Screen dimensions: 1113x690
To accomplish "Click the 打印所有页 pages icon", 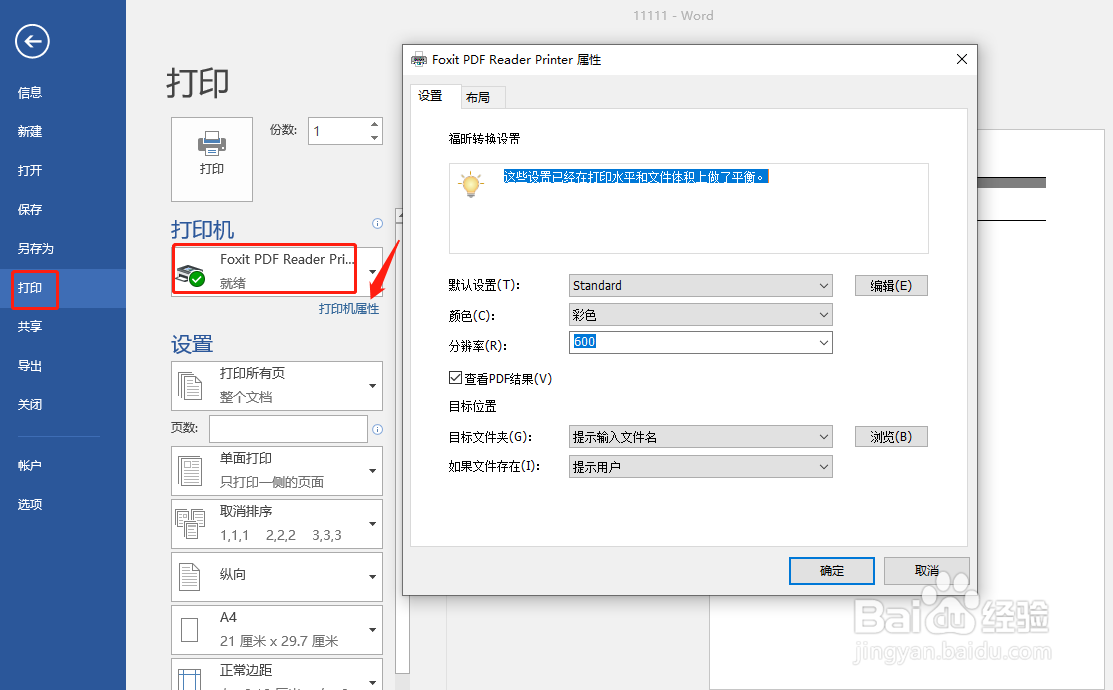I will tap(190, 385).
